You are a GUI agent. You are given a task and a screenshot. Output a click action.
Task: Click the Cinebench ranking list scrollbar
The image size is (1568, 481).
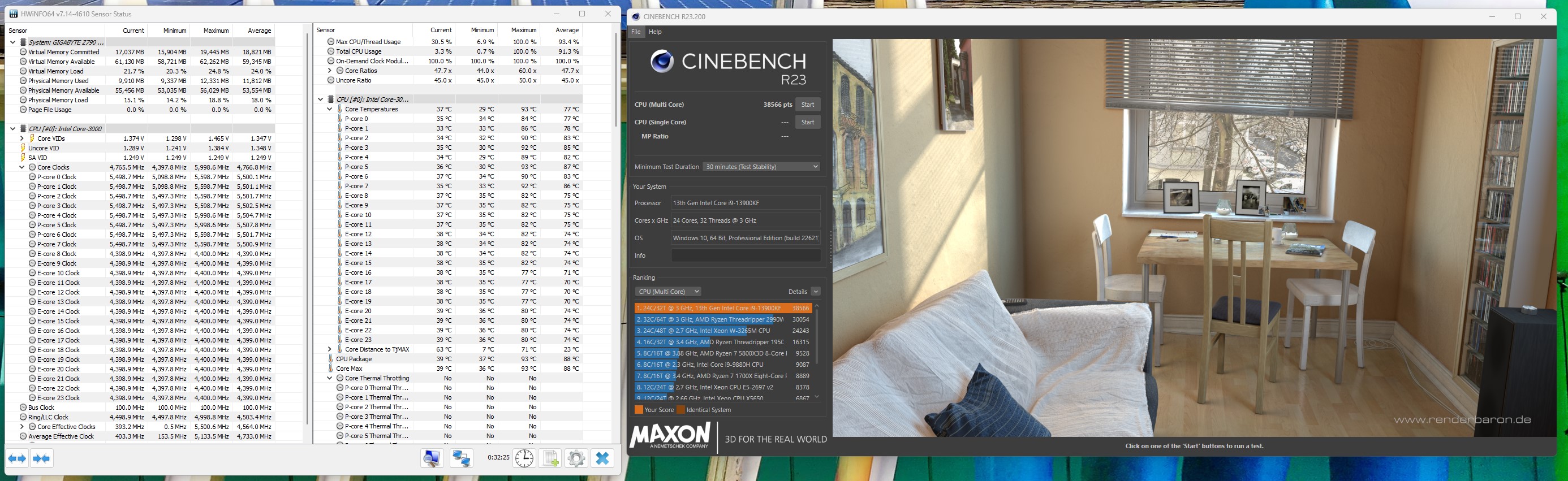(x=817, y=336)
